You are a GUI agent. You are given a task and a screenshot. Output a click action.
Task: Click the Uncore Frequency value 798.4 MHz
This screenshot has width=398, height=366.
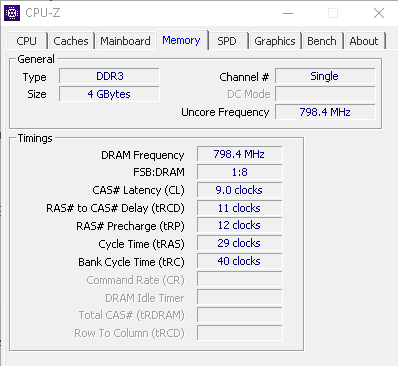tap(325, 112)
